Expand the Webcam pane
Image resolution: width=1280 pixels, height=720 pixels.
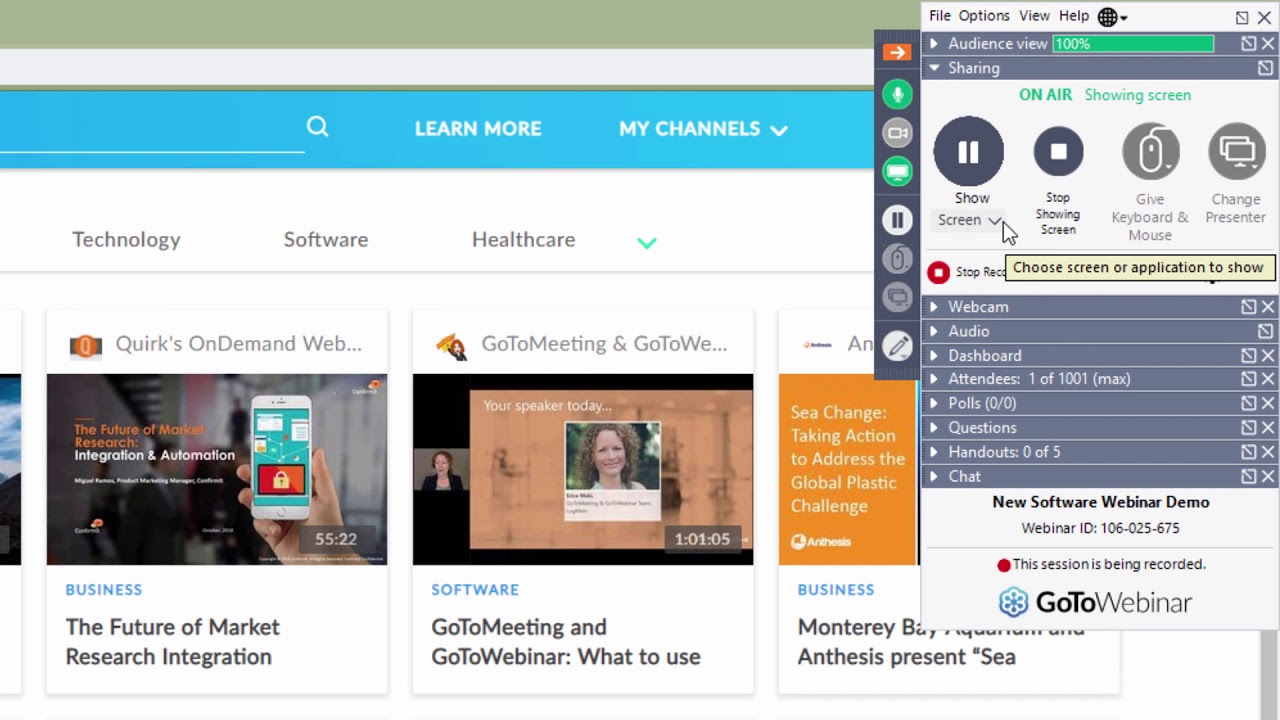[978, 307]
